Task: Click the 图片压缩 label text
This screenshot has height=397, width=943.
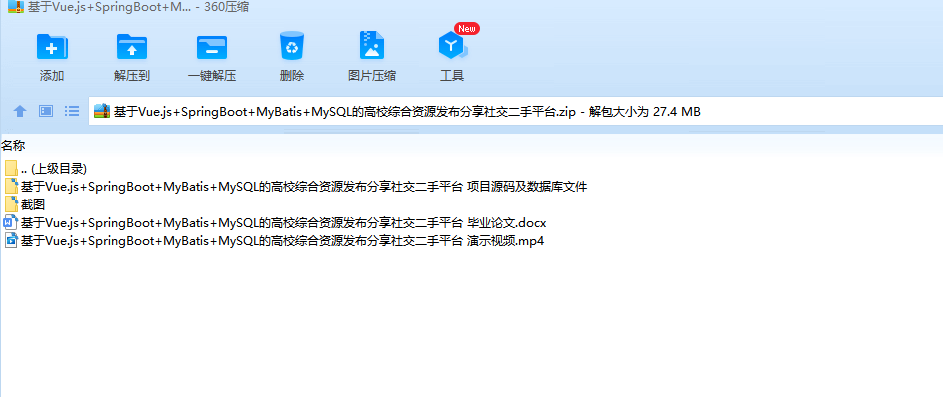Action: [372, 76]
